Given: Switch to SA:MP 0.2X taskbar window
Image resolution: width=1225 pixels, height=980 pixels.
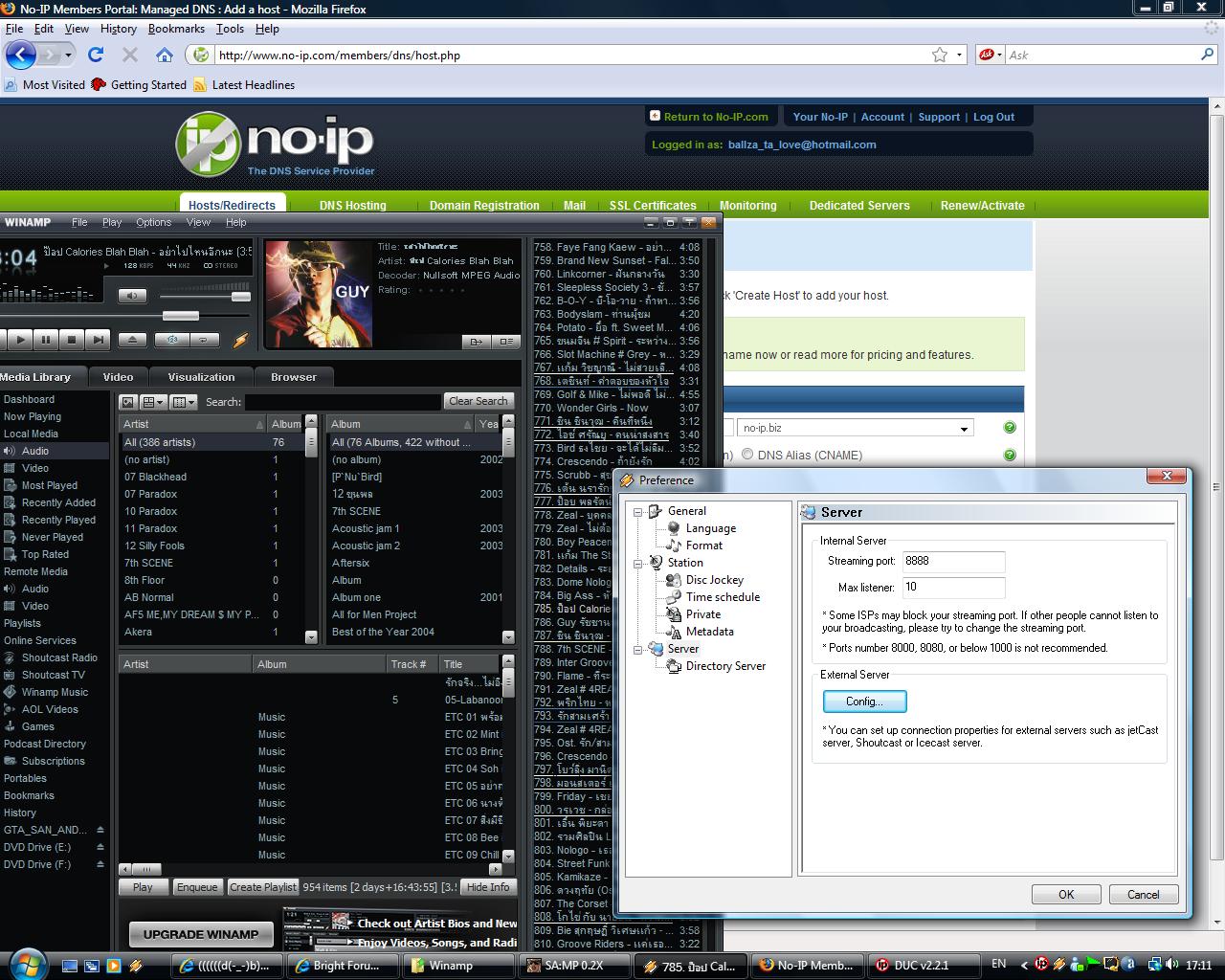Looking at the screenshot, I should tap(572, 966).
